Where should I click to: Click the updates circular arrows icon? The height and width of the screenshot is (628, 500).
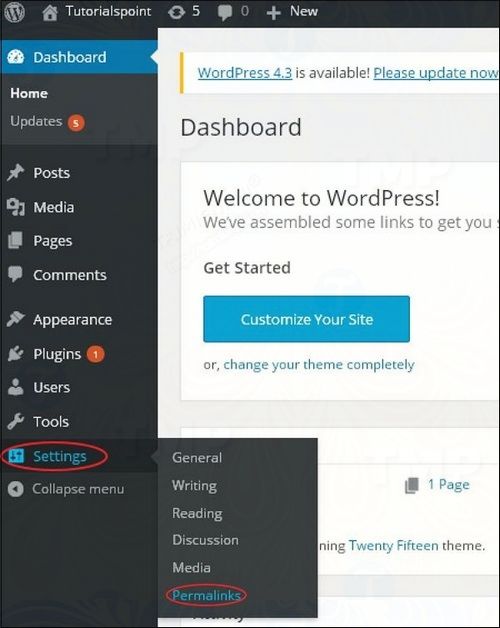tap(176, 12)
